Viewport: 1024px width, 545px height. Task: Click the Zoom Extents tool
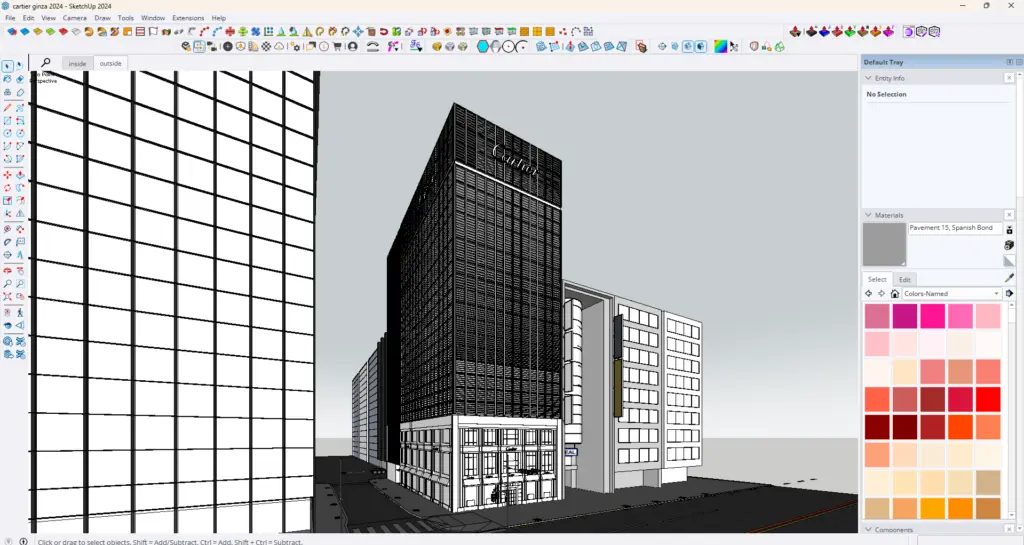[7, 296]
